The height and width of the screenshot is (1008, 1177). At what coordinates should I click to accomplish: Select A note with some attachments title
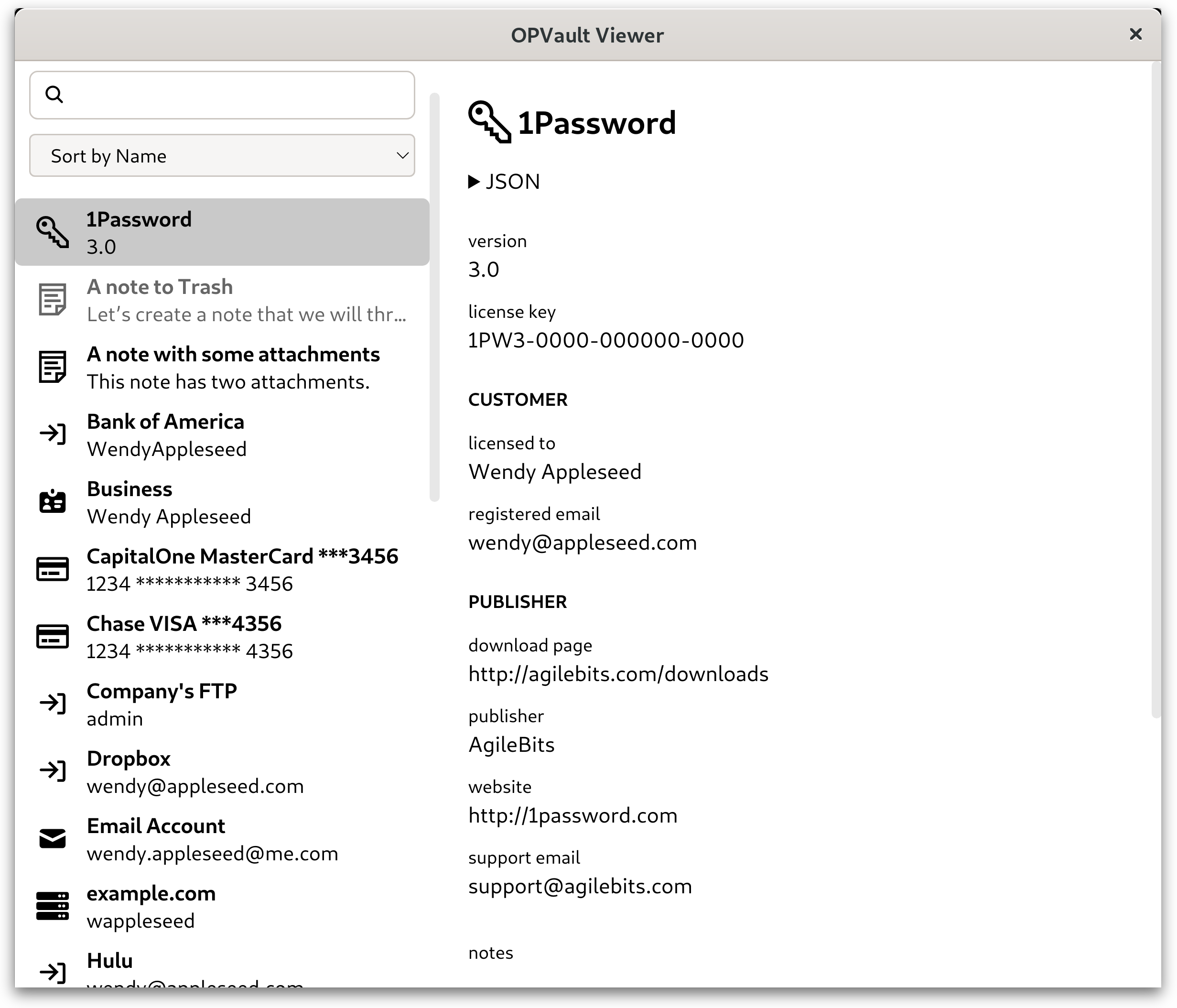tap(234, 354)
